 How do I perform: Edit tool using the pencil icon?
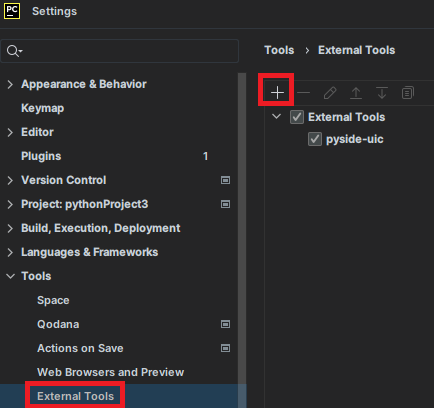pyautogui.click(x=330, y=93)
